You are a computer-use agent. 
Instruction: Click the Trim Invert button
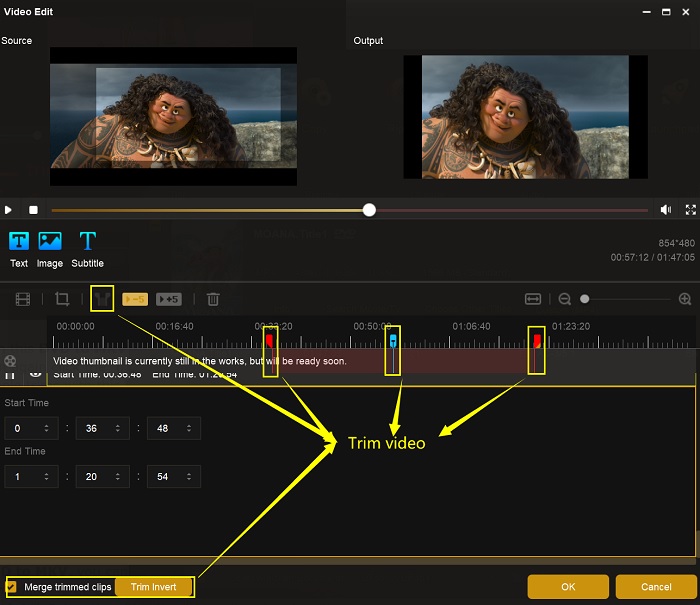coord(154,587)
